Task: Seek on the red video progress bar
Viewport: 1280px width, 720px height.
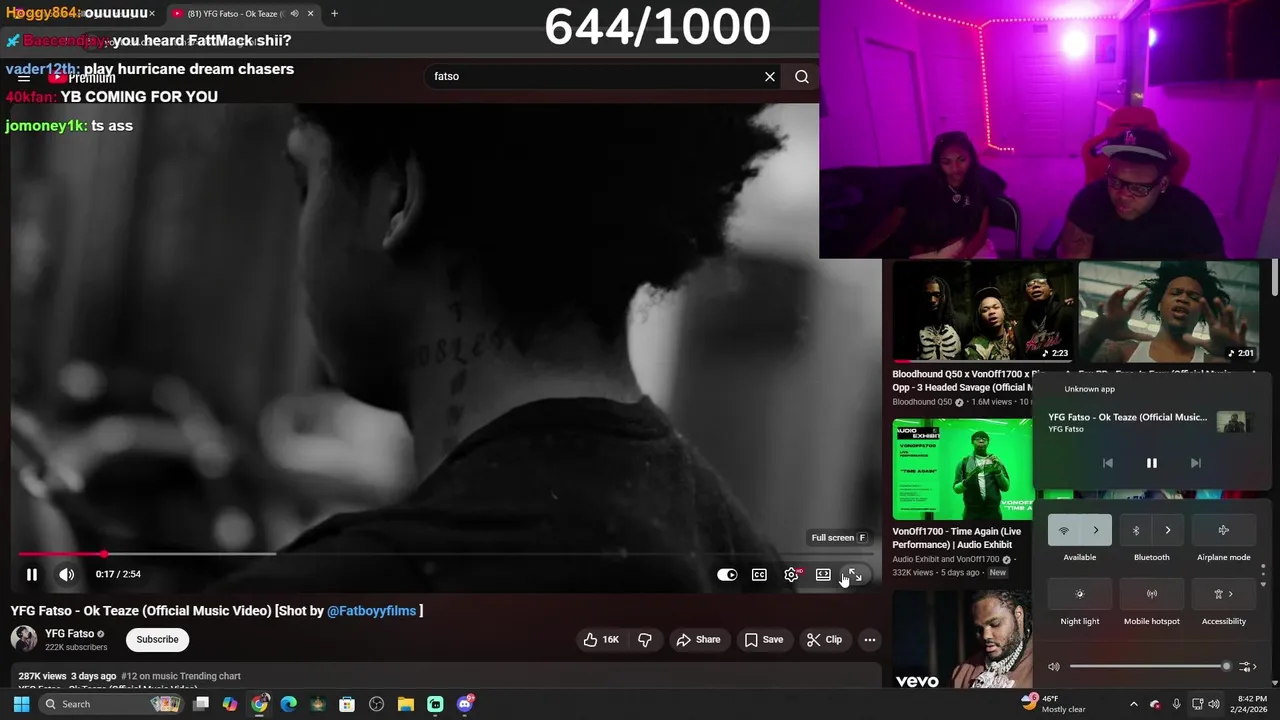Action: pos(445,553)
